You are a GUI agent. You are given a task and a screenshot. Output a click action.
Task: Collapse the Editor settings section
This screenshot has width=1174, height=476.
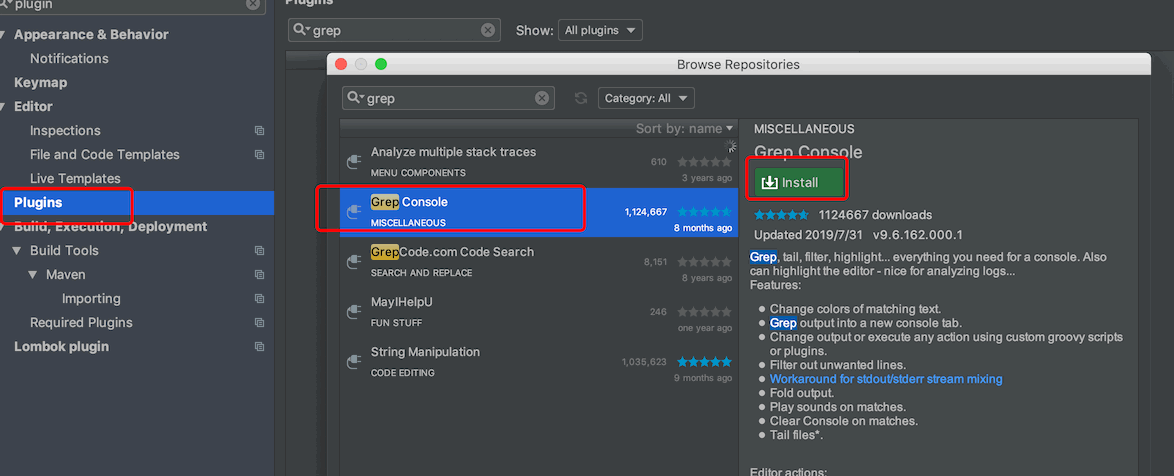pyautogui.click(x=4, y=106)
